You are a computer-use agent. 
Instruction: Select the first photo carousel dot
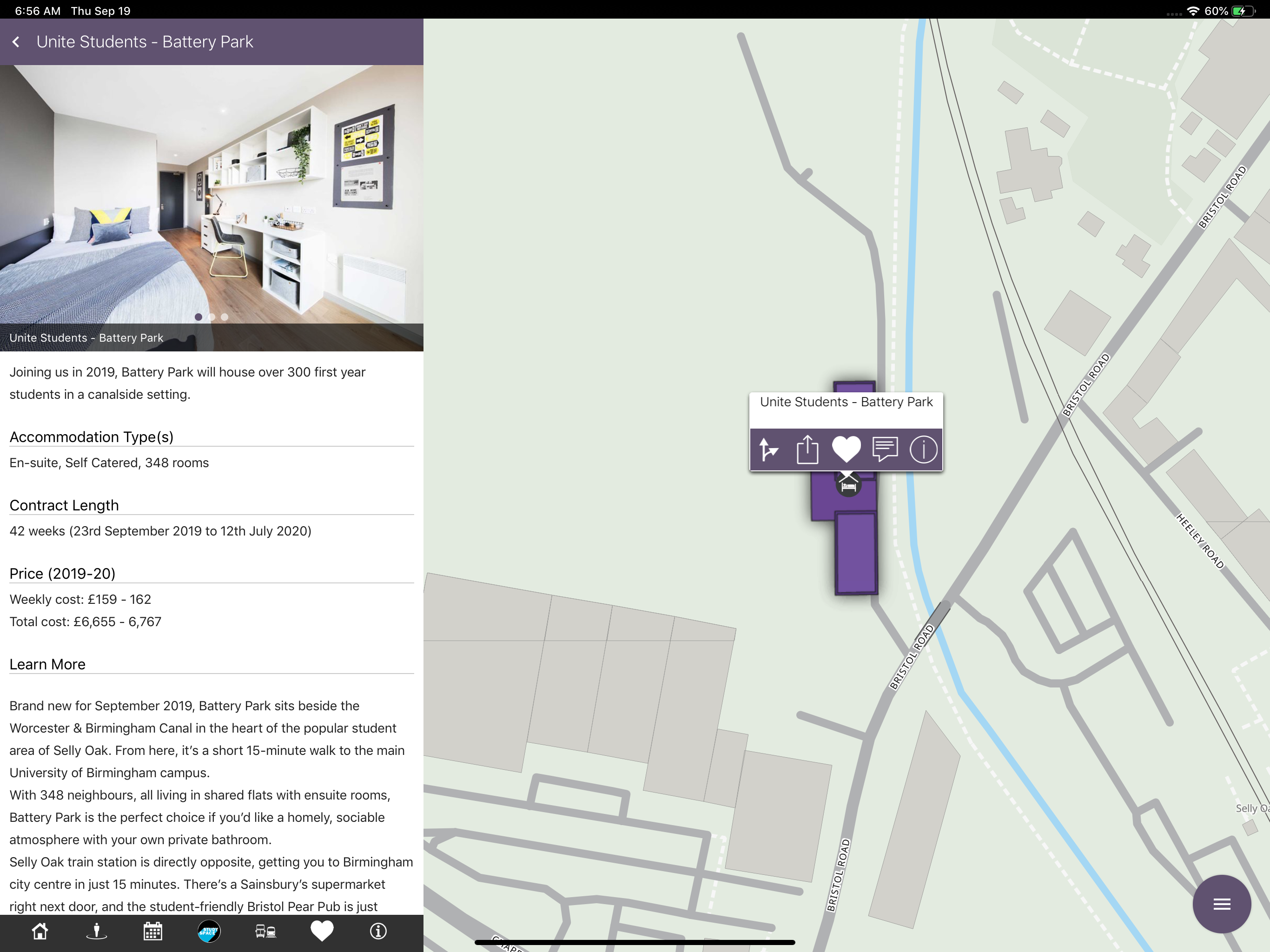tap(198, 317)
